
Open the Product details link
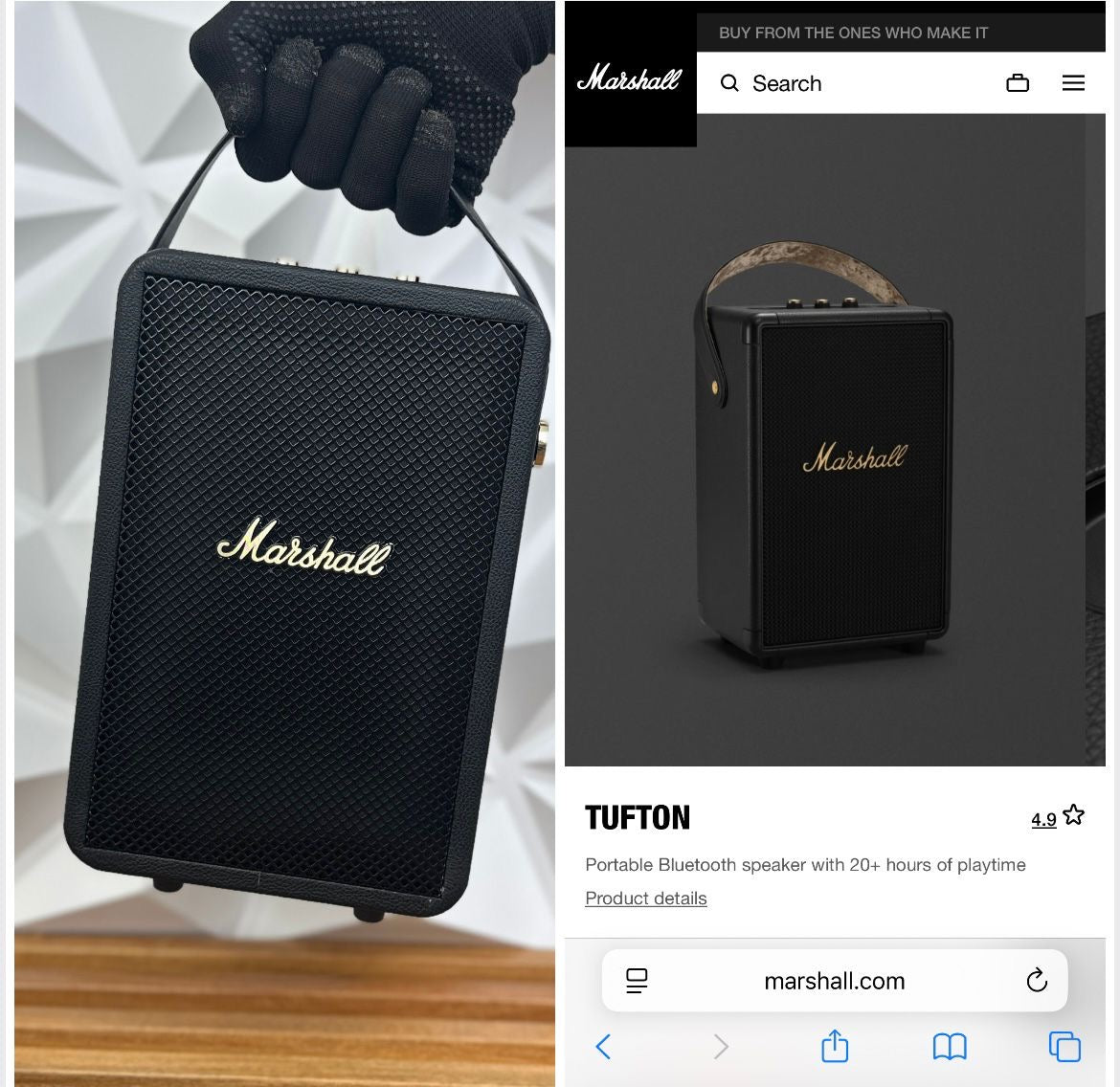pyautogui.click(x=646, y=898)
